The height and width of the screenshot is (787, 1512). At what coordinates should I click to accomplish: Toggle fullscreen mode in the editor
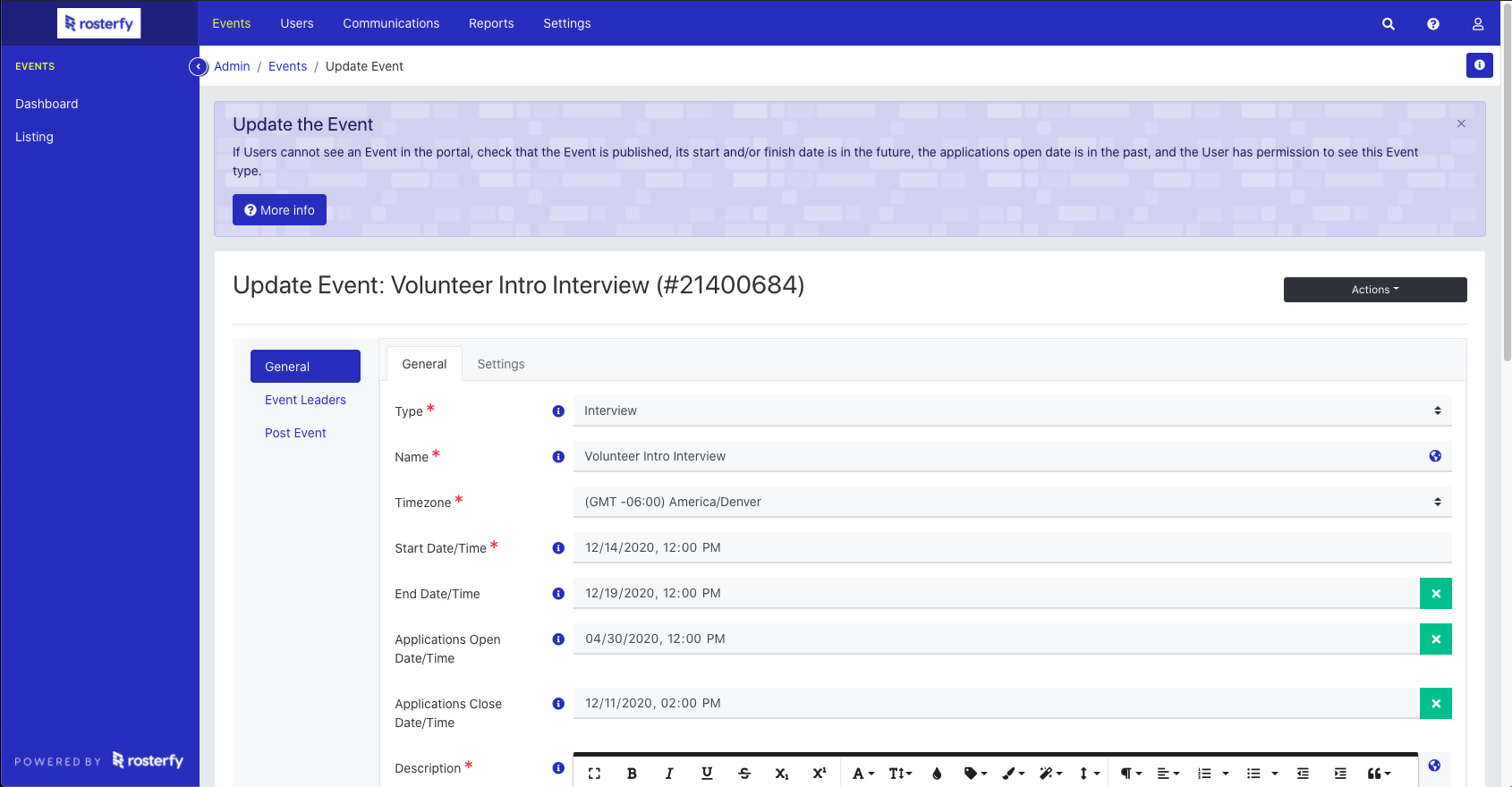click(x=594, y=774)
